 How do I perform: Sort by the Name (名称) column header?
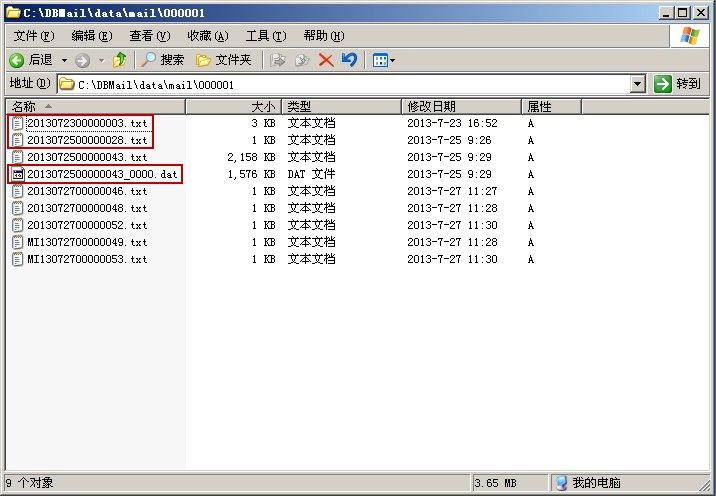96,107
